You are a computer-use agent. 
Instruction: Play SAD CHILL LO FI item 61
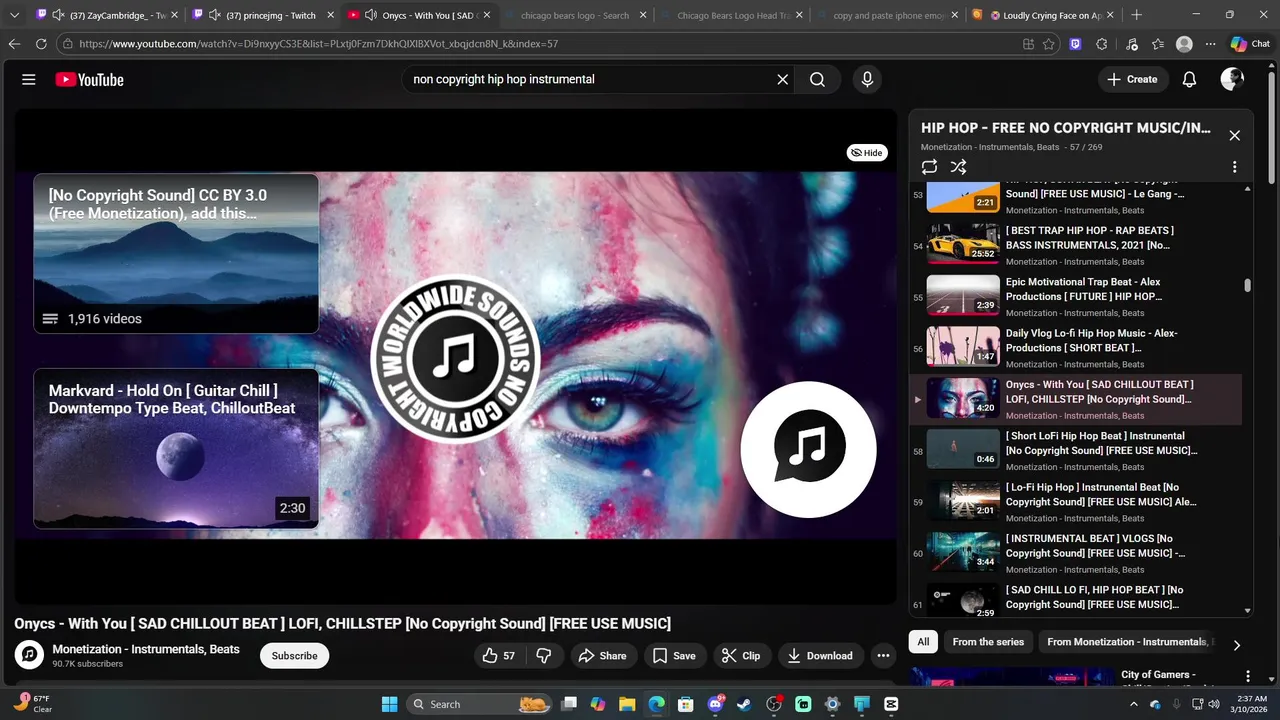coord(1075,600)
